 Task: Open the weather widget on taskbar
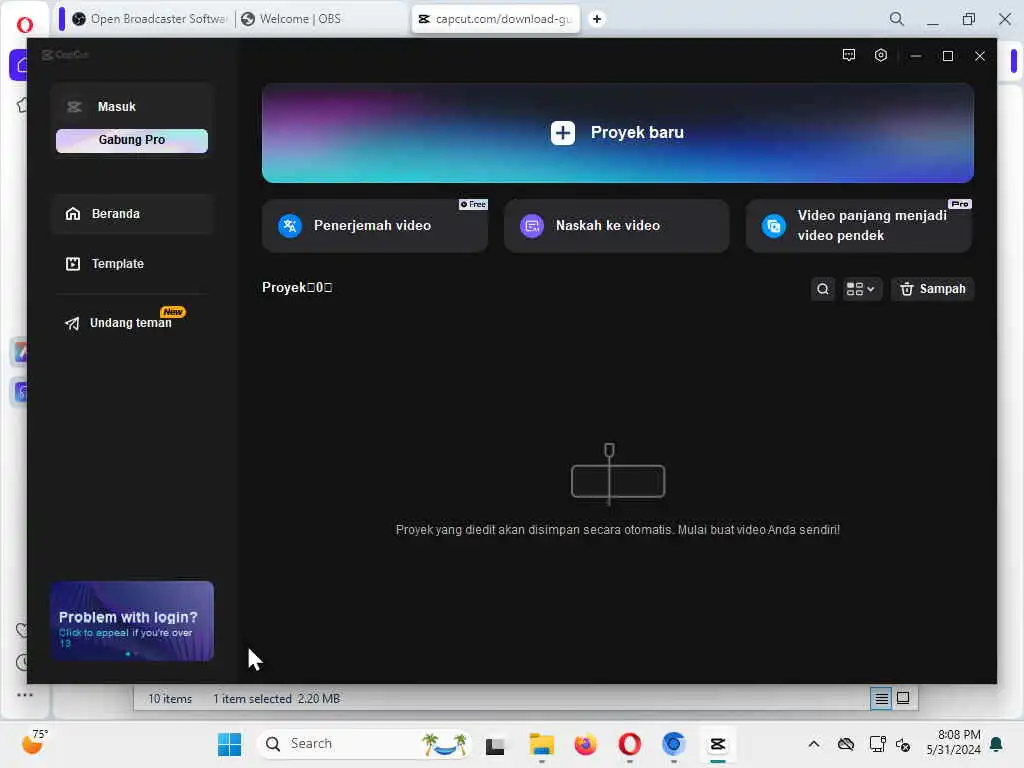tap(33, 743)
